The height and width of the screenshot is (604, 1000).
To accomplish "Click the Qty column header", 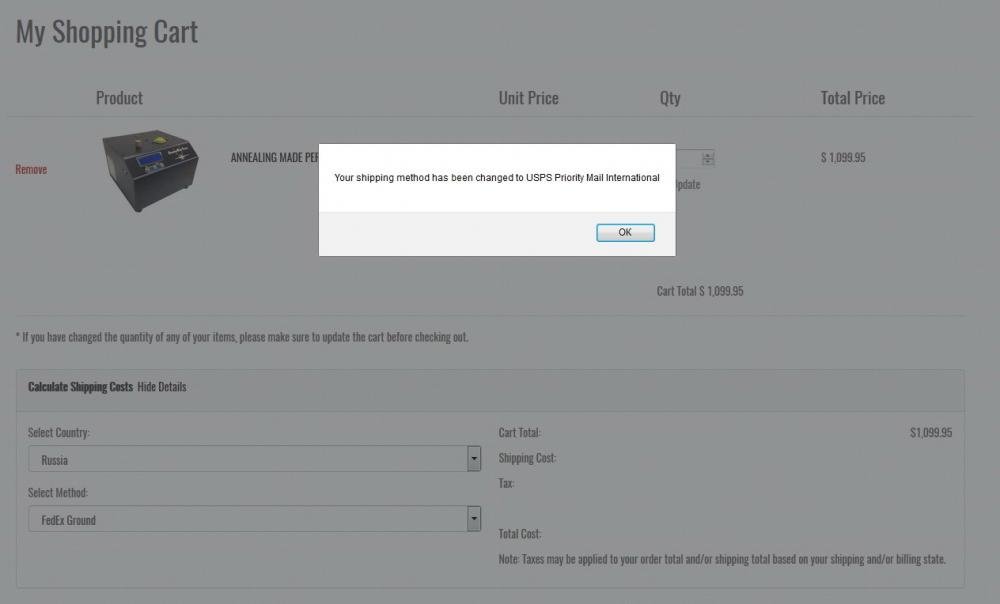I will point(670,98).
